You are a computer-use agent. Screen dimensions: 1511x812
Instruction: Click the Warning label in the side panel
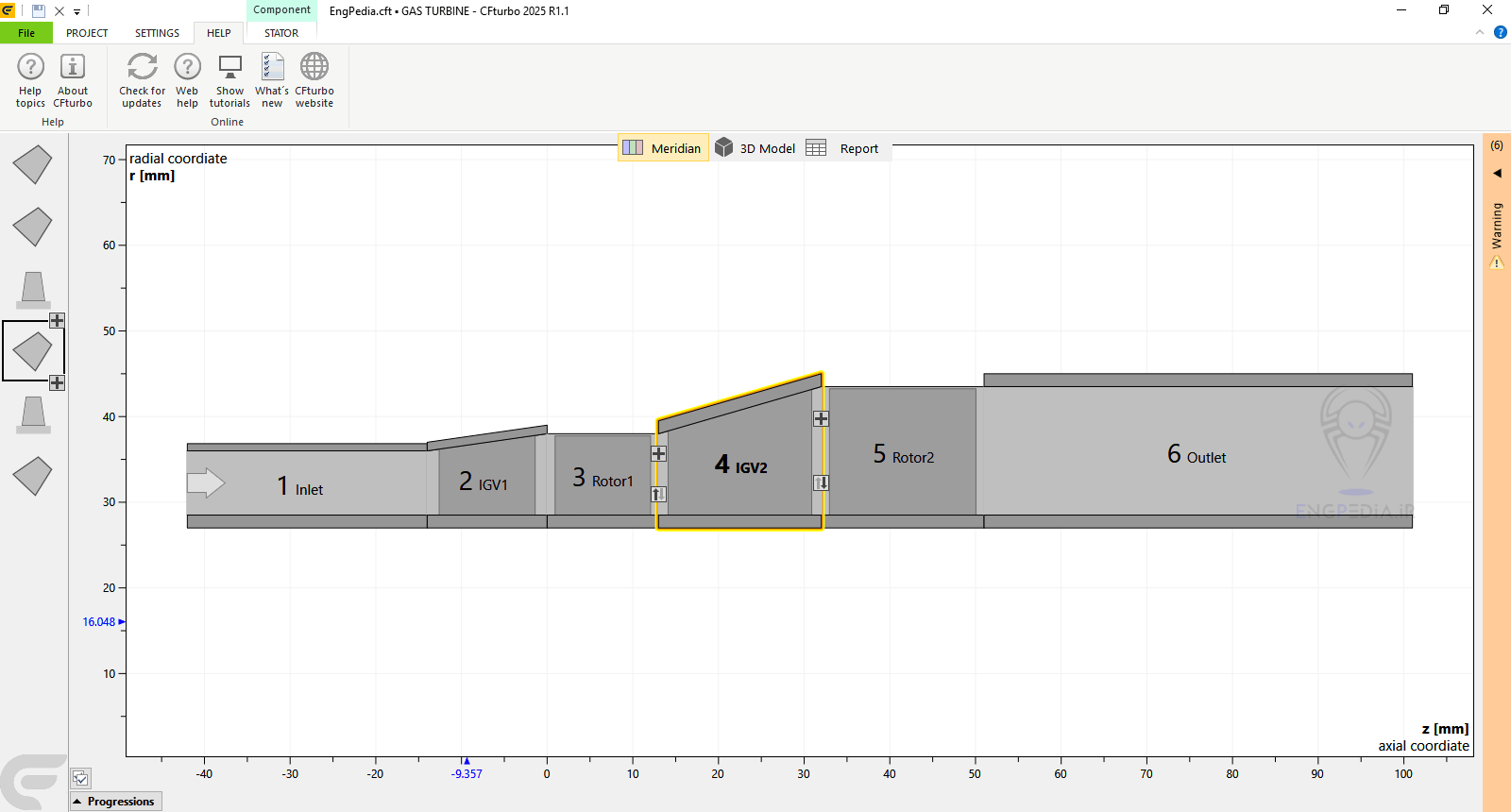pyautogui.click(x=1497, y=226)
